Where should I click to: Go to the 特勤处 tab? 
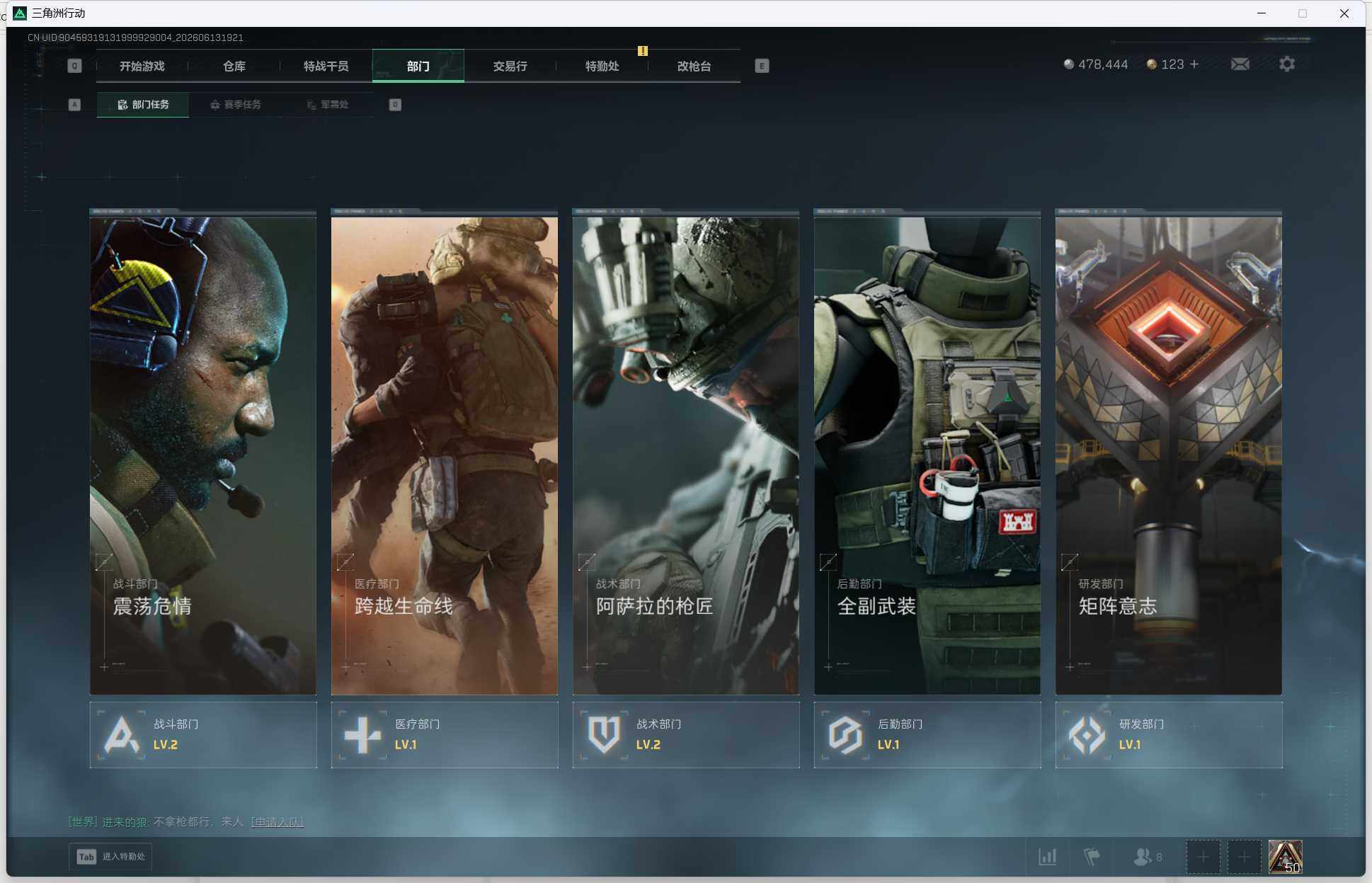[x=602, y=66]
